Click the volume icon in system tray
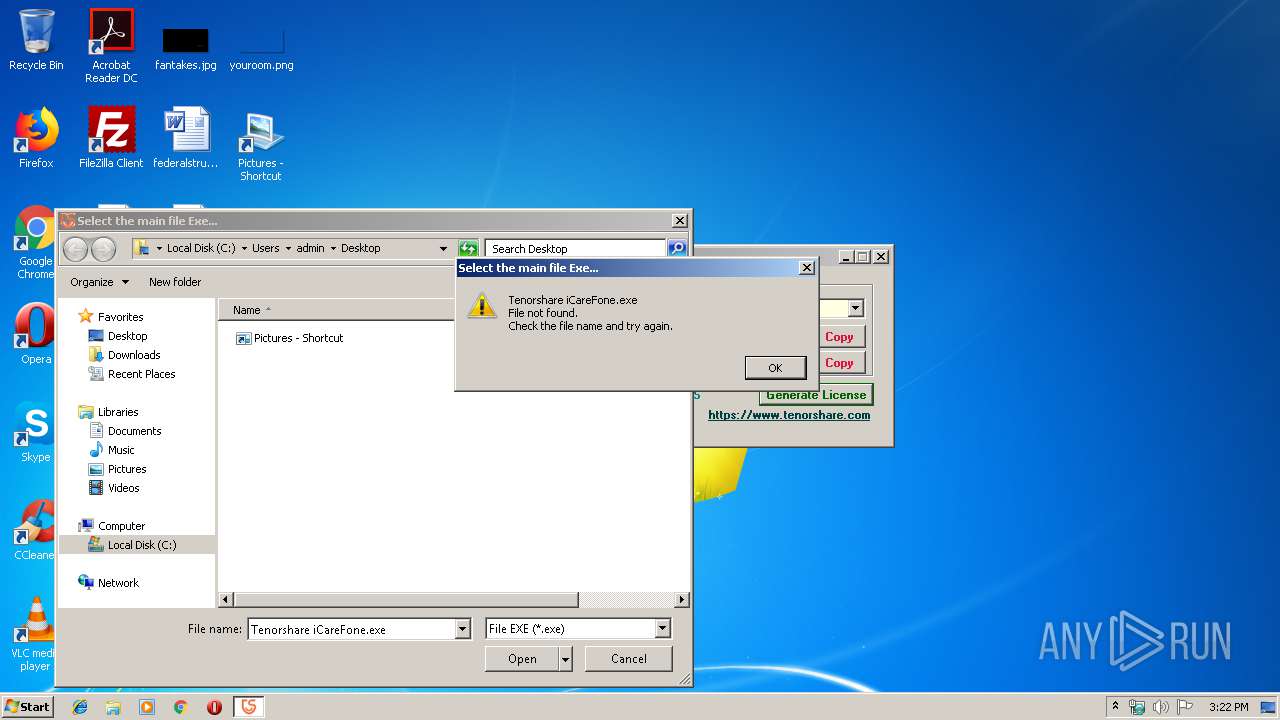The image size is (1280, 720). pos(1161,707)
